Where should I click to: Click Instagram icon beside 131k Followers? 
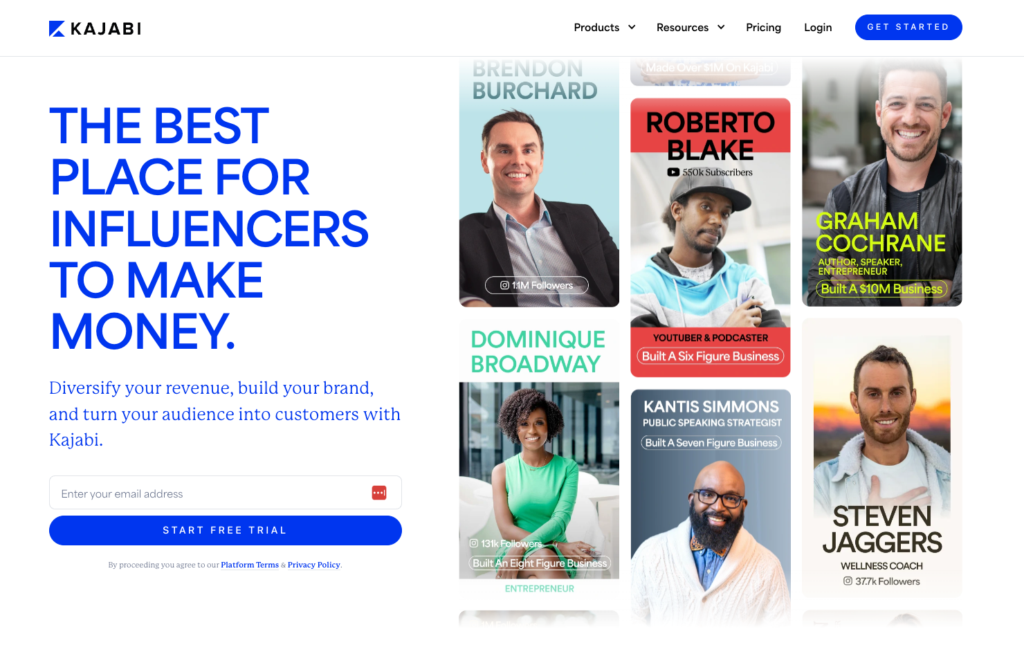click(x=473, y=543)
